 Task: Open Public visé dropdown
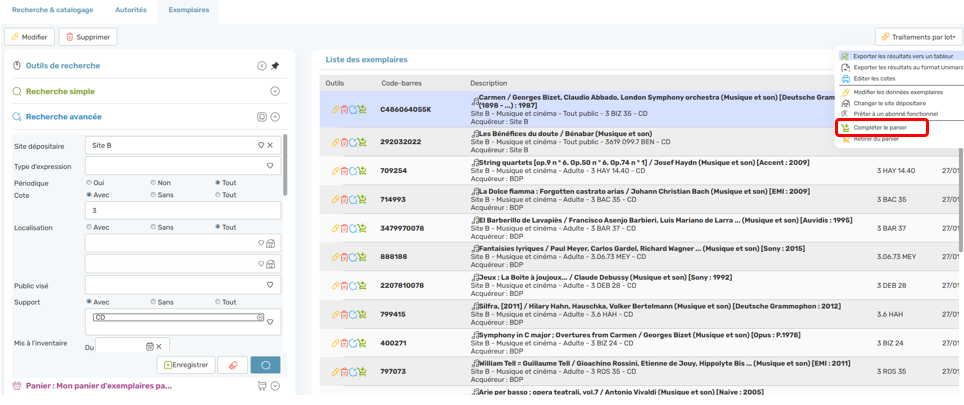[269, 285]
